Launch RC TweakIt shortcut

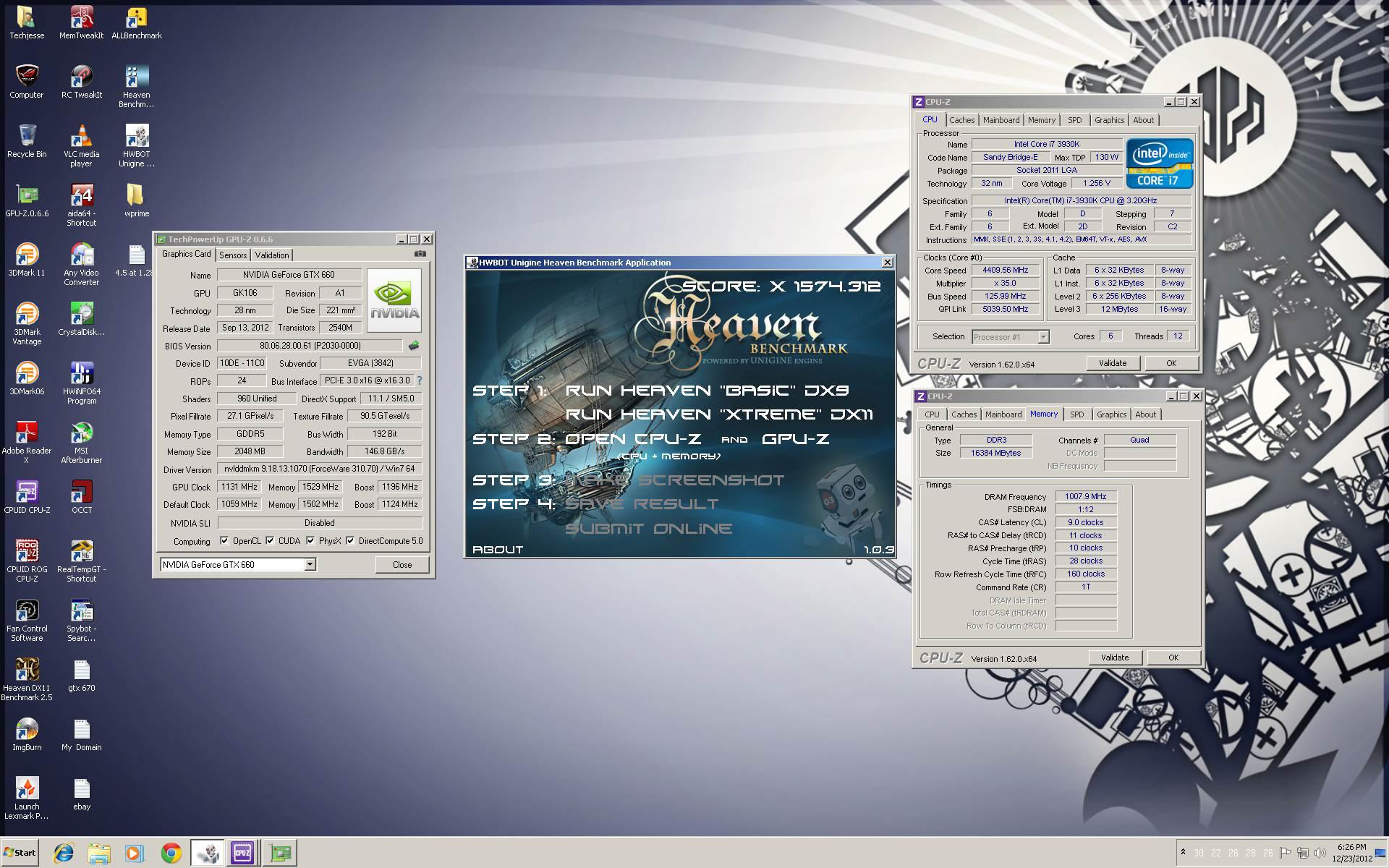[x=81, y=82]
